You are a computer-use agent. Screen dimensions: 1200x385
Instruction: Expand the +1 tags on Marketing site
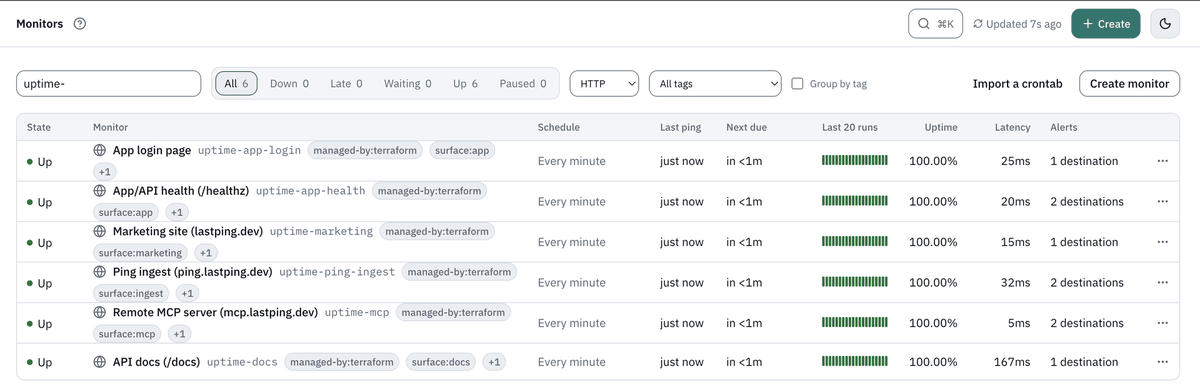click(206, 253)
